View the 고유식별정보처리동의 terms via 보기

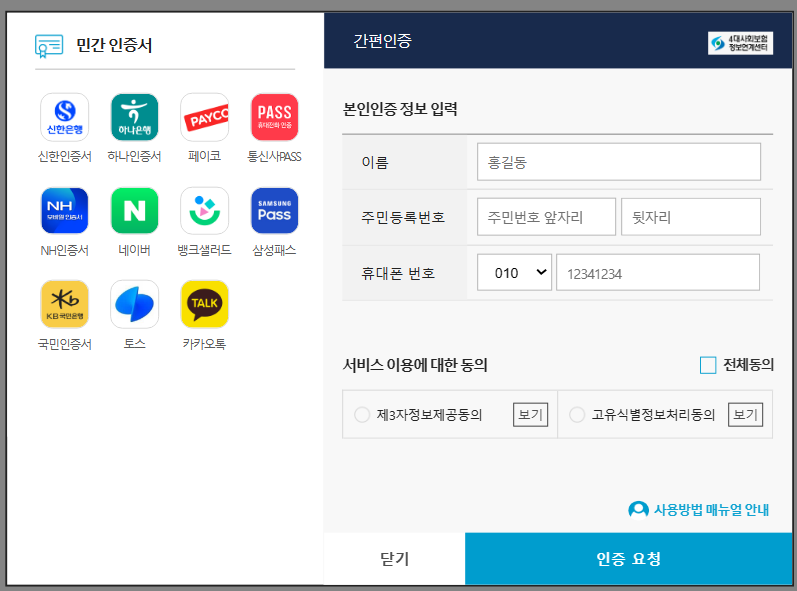745,415
